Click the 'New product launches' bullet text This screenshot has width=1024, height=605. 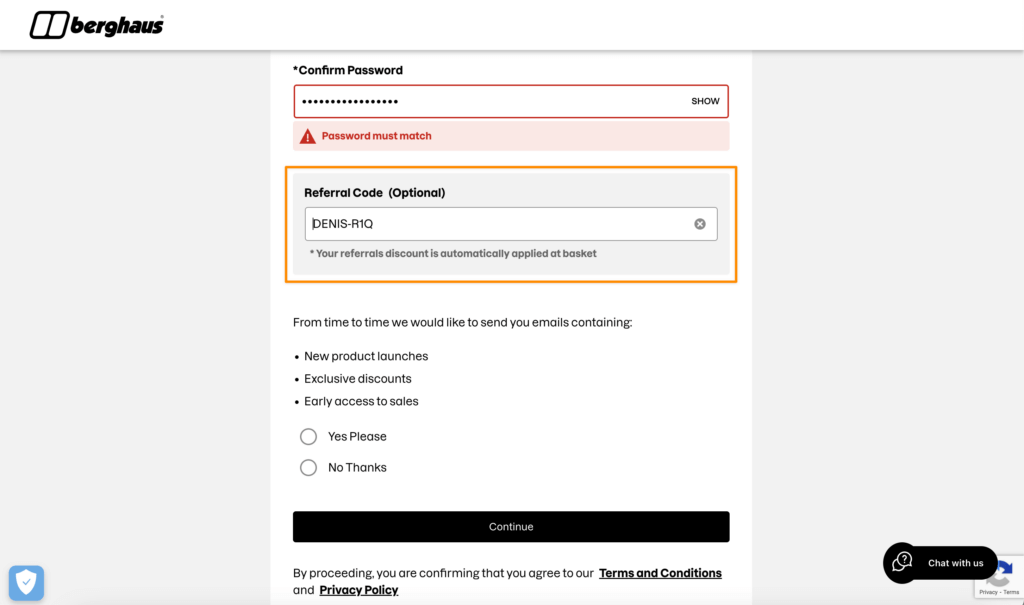coord(366,356)
